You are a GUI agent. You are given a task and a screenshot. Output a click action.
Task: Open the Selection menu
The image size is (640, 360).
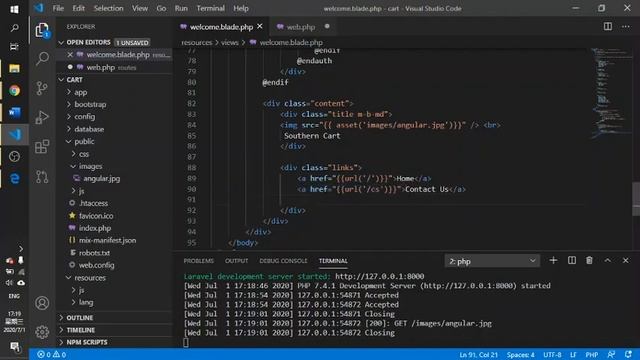[108, 8]
